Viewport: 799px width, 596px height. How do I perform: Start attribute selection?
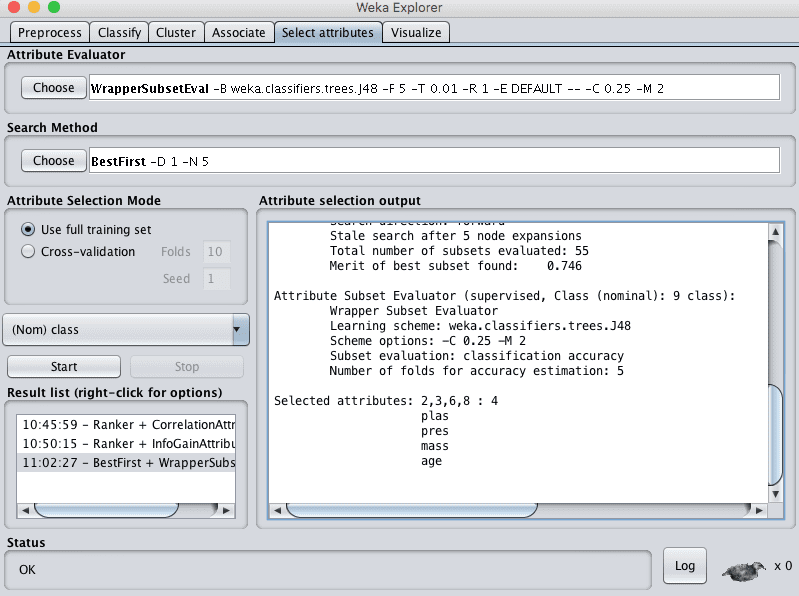tap(64, 367)
